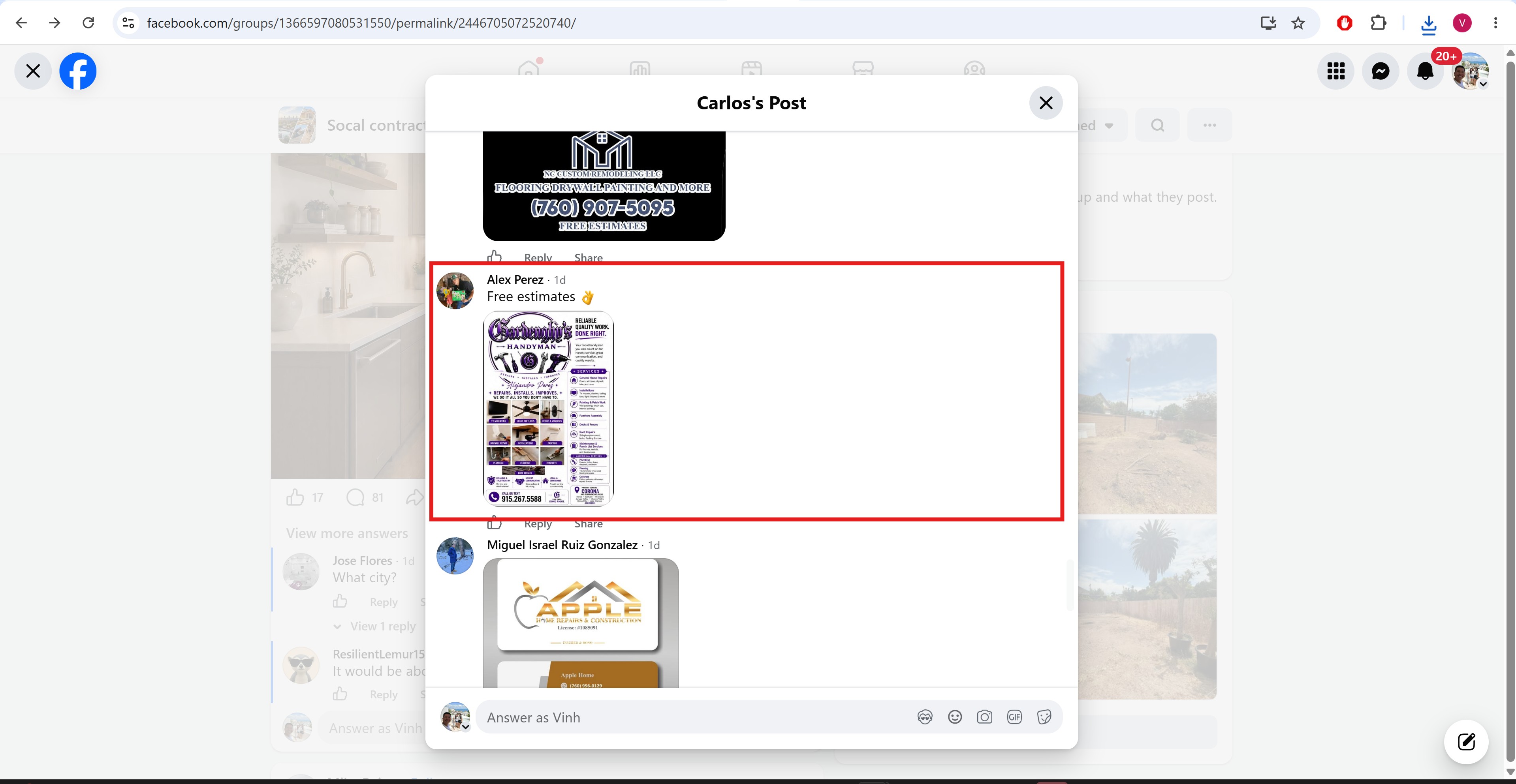Go to Facebook home via logo
This screenshot has width=1516, height=784.
(x=78, y=71)
